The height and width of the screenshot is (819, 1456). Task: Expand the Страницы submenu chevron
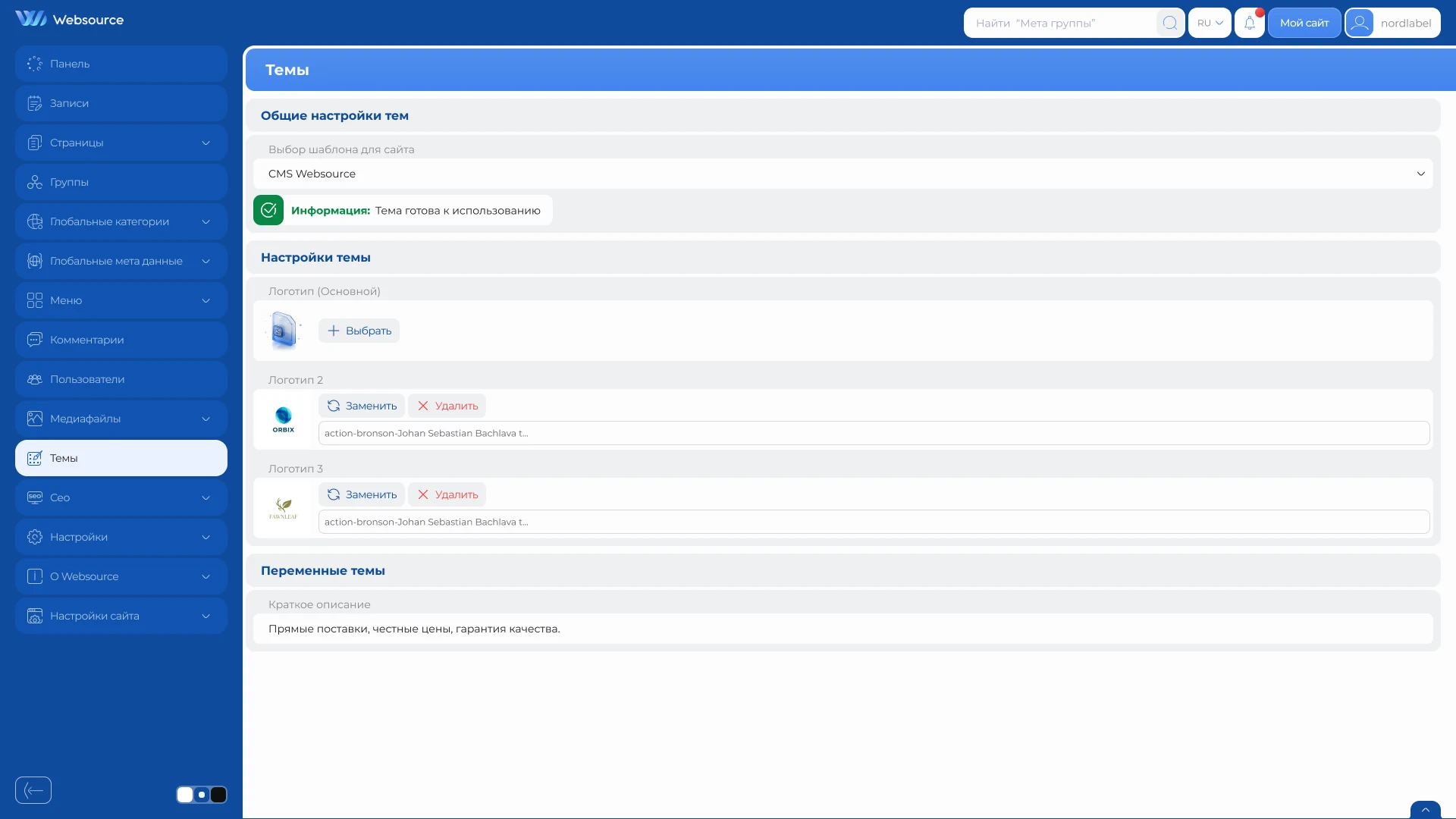206,143
